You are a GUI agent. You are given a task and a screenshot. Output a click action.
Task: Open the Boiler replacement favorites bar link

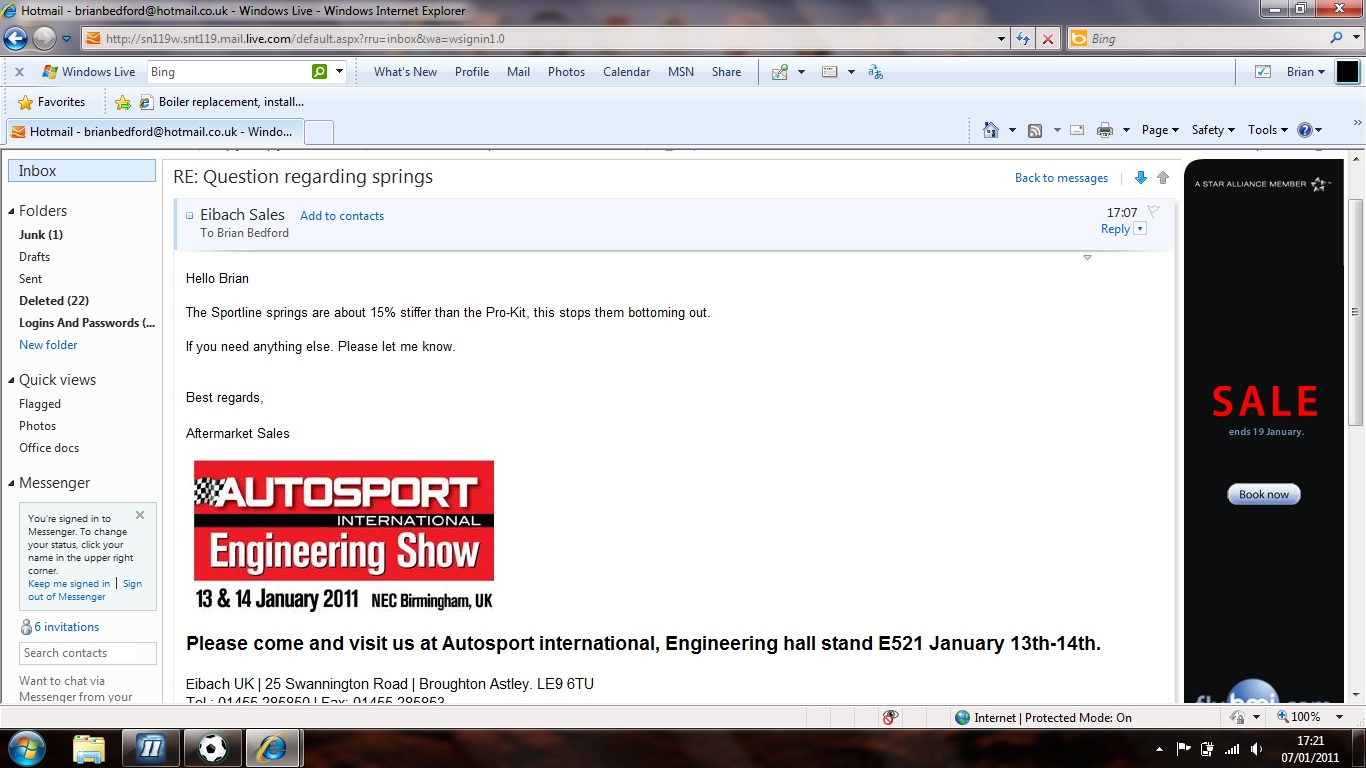[x=222, y=102]
